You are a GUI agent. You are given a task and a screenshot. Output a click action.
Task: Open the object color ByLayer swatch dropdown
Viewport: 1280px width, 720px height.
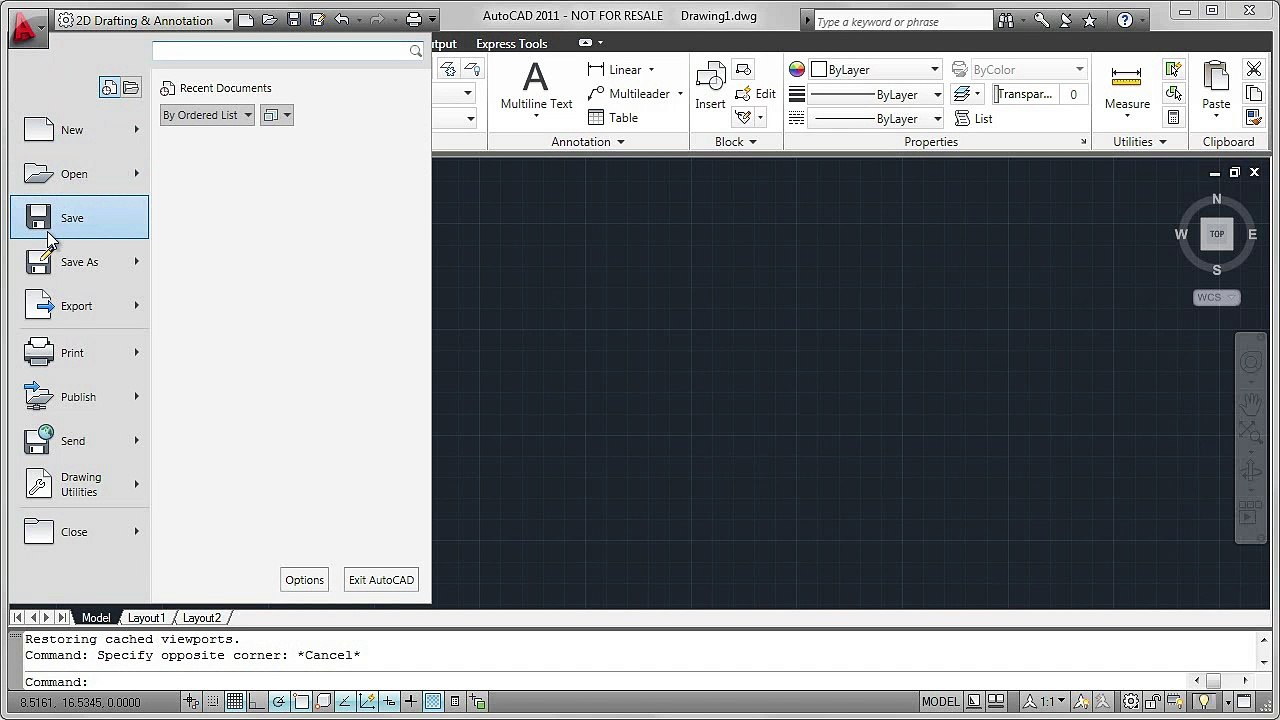tap(876, 70)
